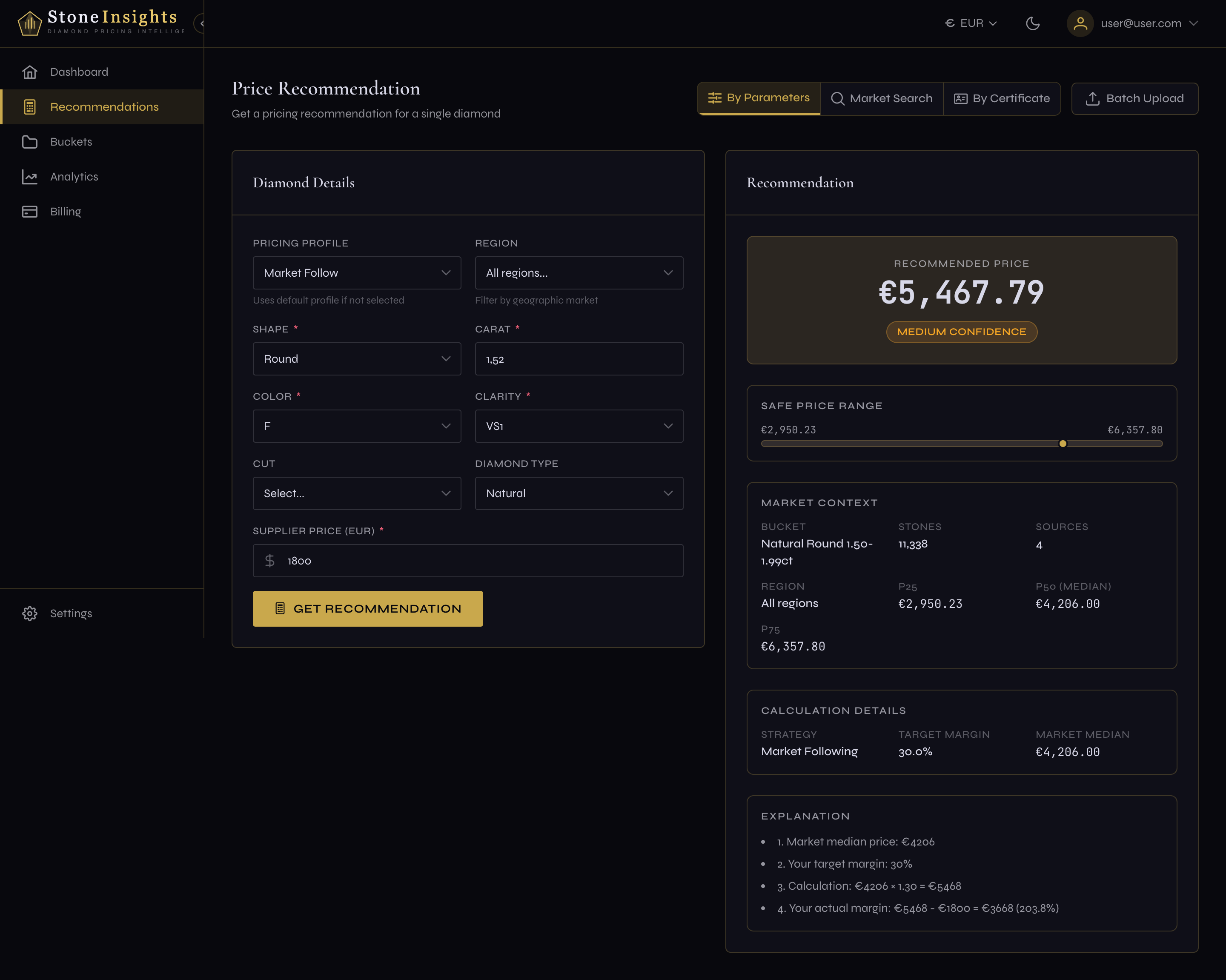Open Buckets via the folder icon
The width and height of the screenshot is (1226, 980).
(29, 142)
